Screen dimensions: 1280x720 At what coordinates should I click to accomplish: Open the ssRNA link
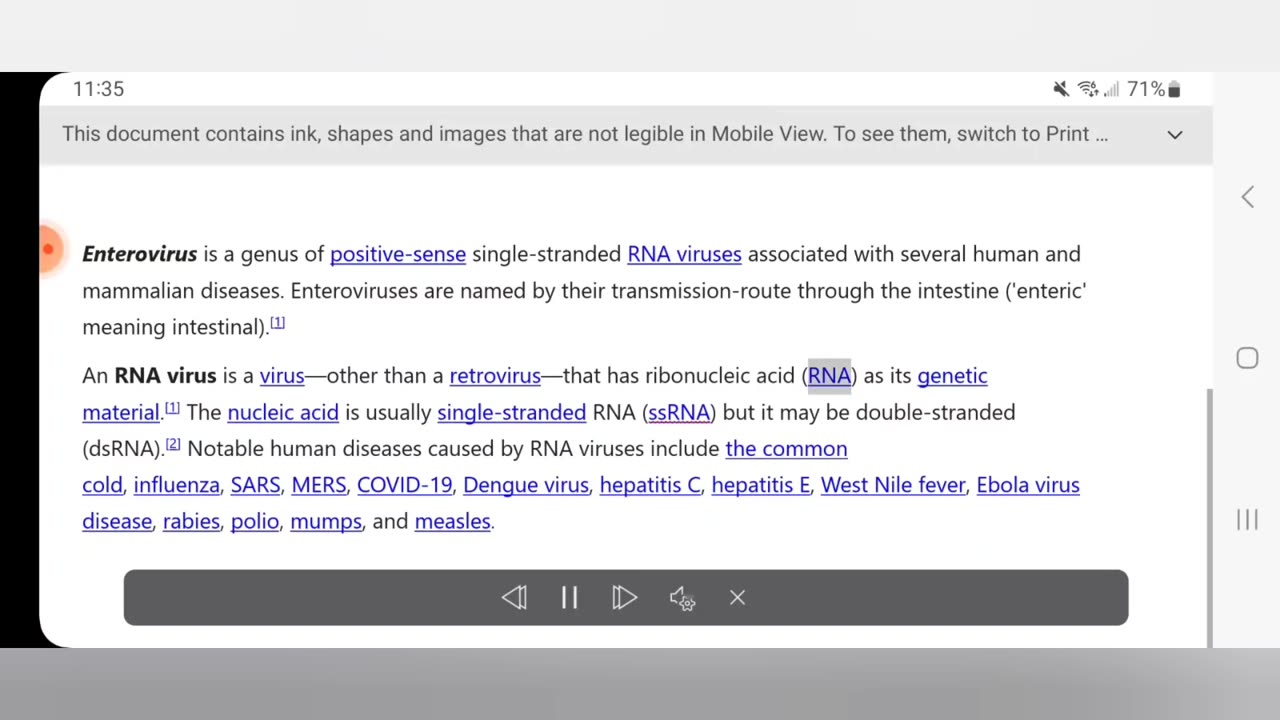tap(679, 412)
